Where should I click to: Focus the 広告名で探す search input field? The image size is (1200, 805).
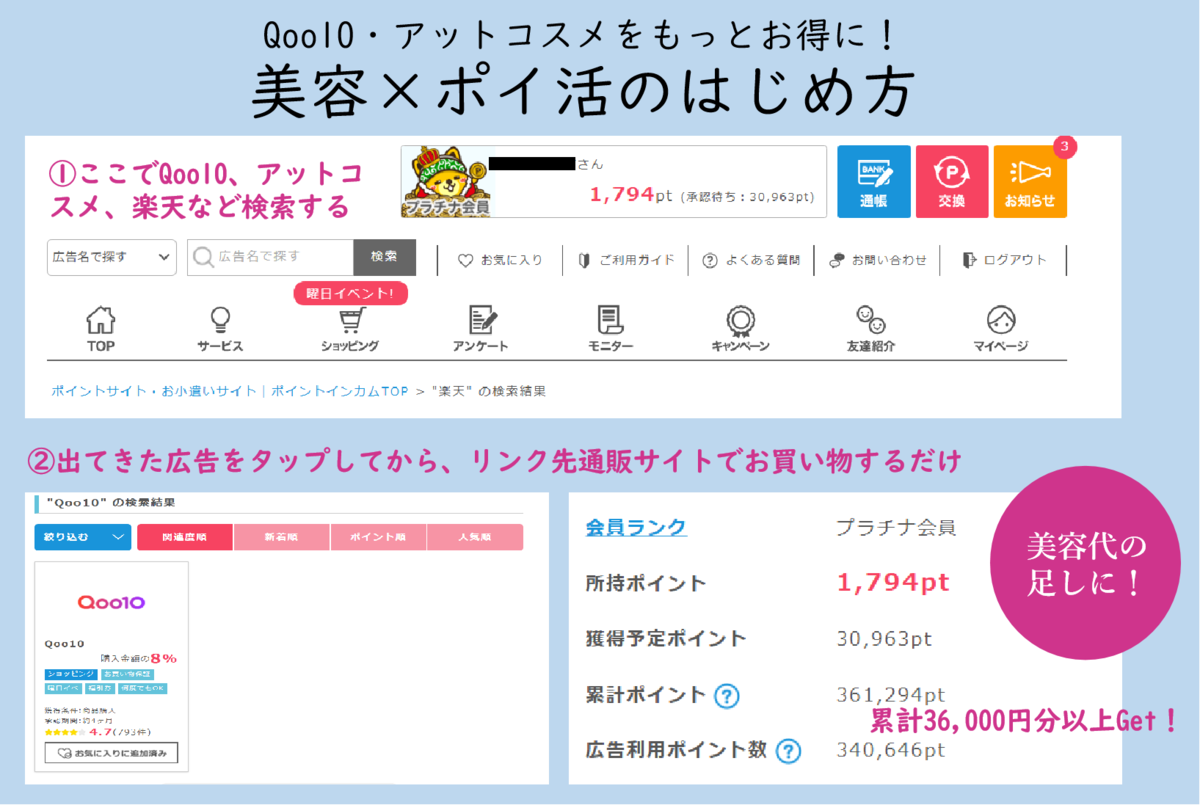point(270,257)
